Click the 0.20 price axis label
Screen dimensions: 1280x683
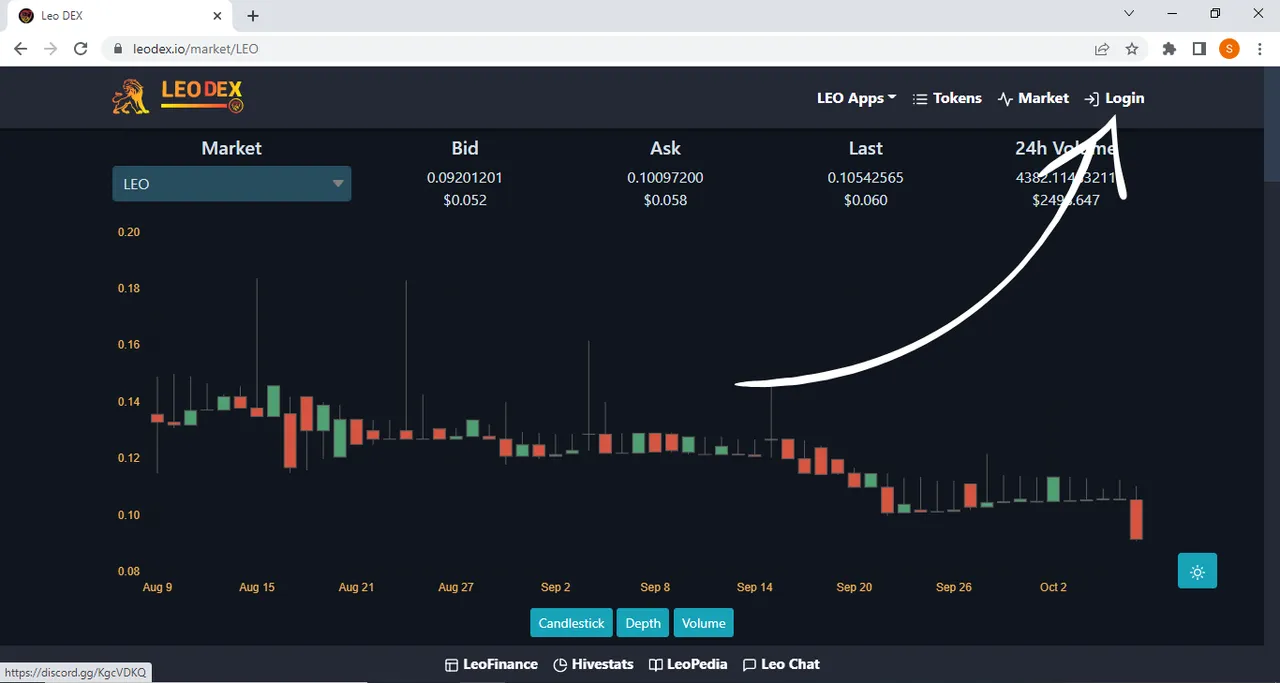(129, 232)
